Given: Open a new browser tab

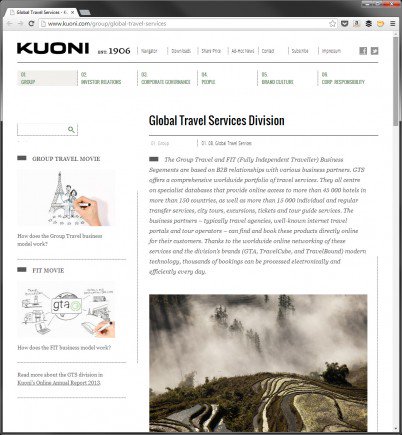Looking at the screenshot, I should point(85,12).
